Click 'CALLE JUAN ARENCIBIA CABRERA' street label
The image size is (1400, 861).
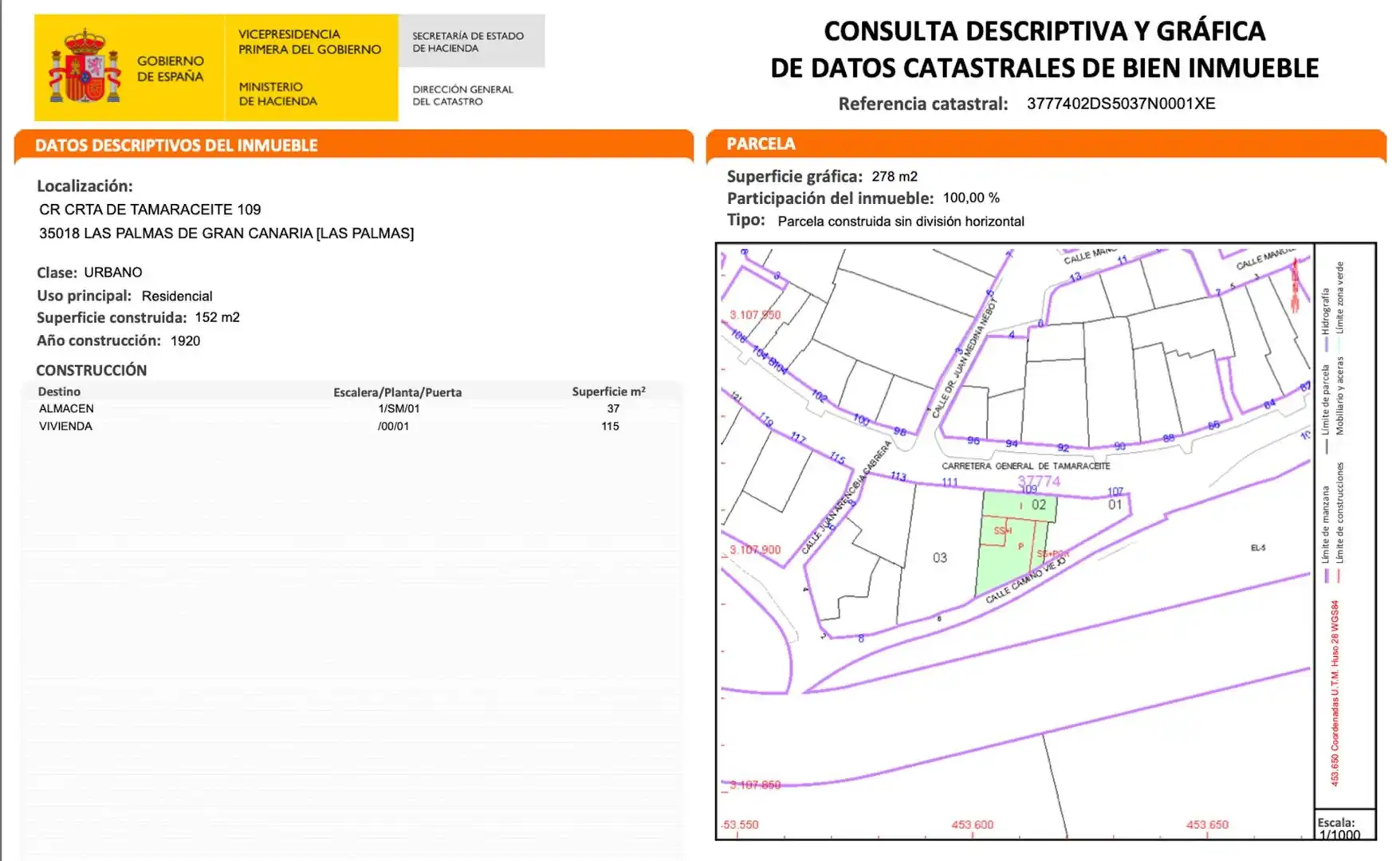(845, 497)
